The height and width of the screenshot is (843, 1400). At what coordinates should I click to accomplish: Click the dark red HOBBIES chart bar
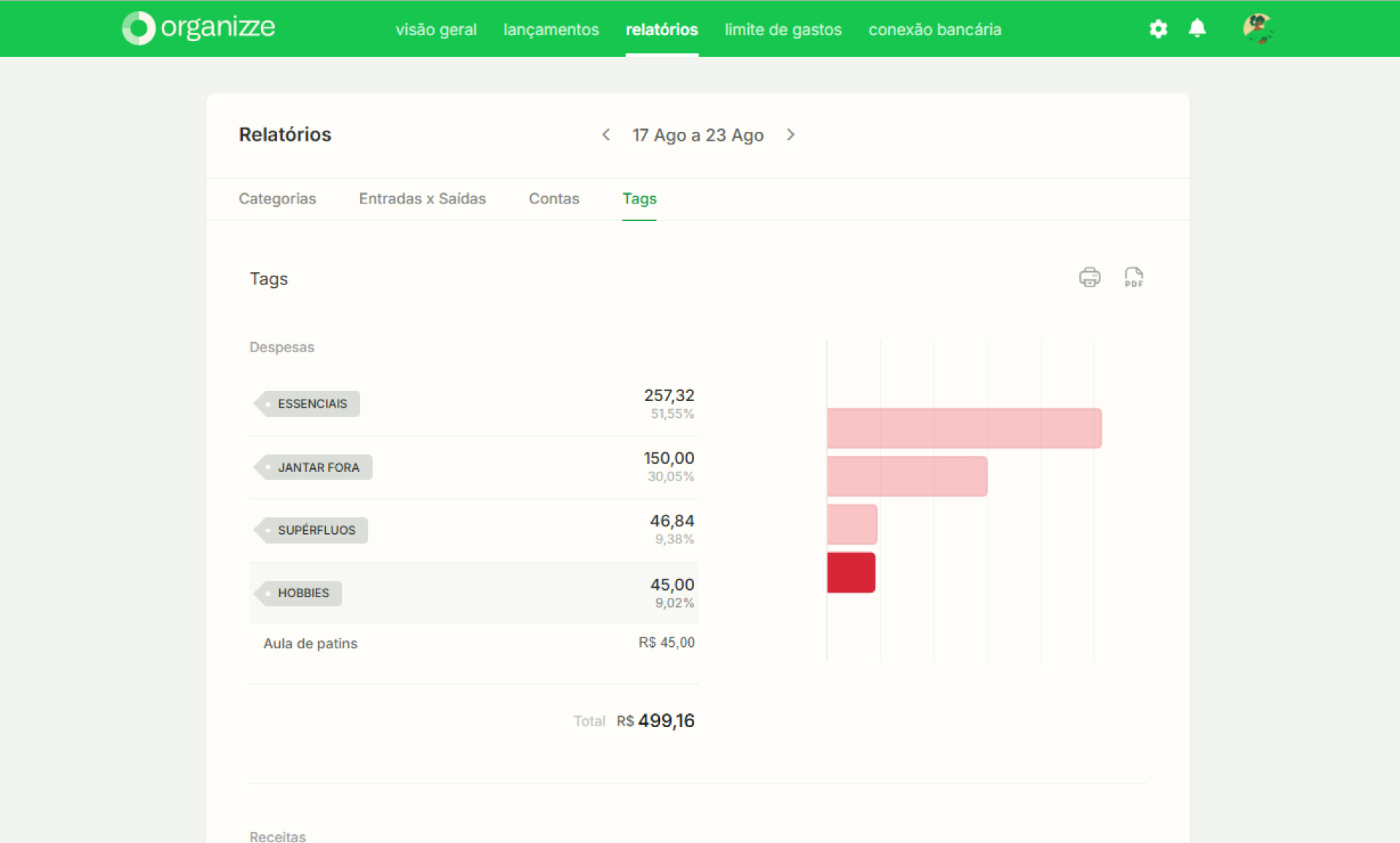click(851, 572)
